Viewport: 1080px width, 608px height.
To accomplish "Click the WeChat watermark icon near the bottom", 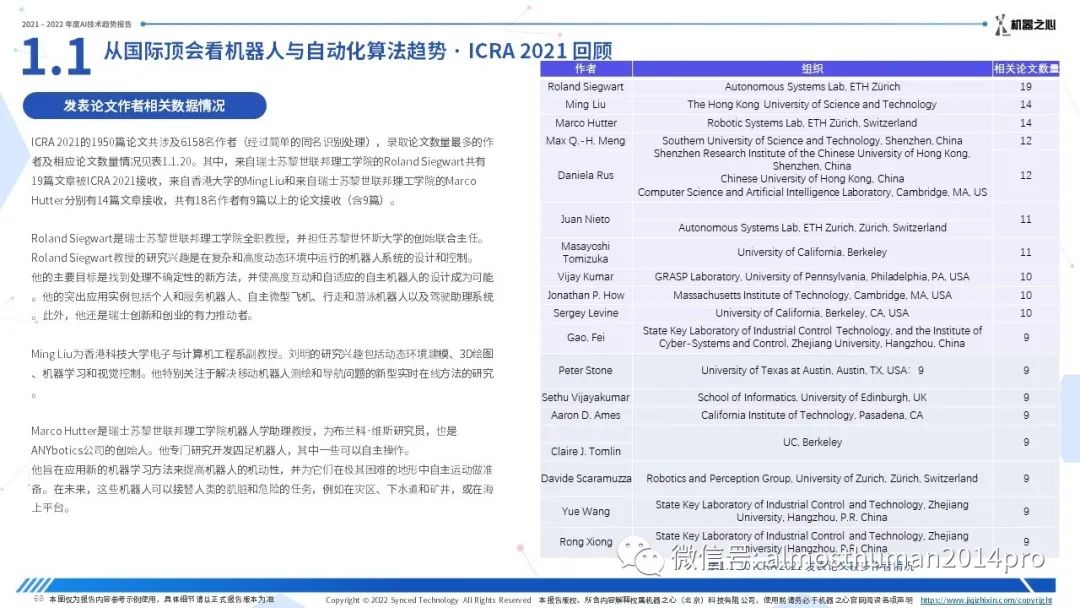I will coord(639,556).
